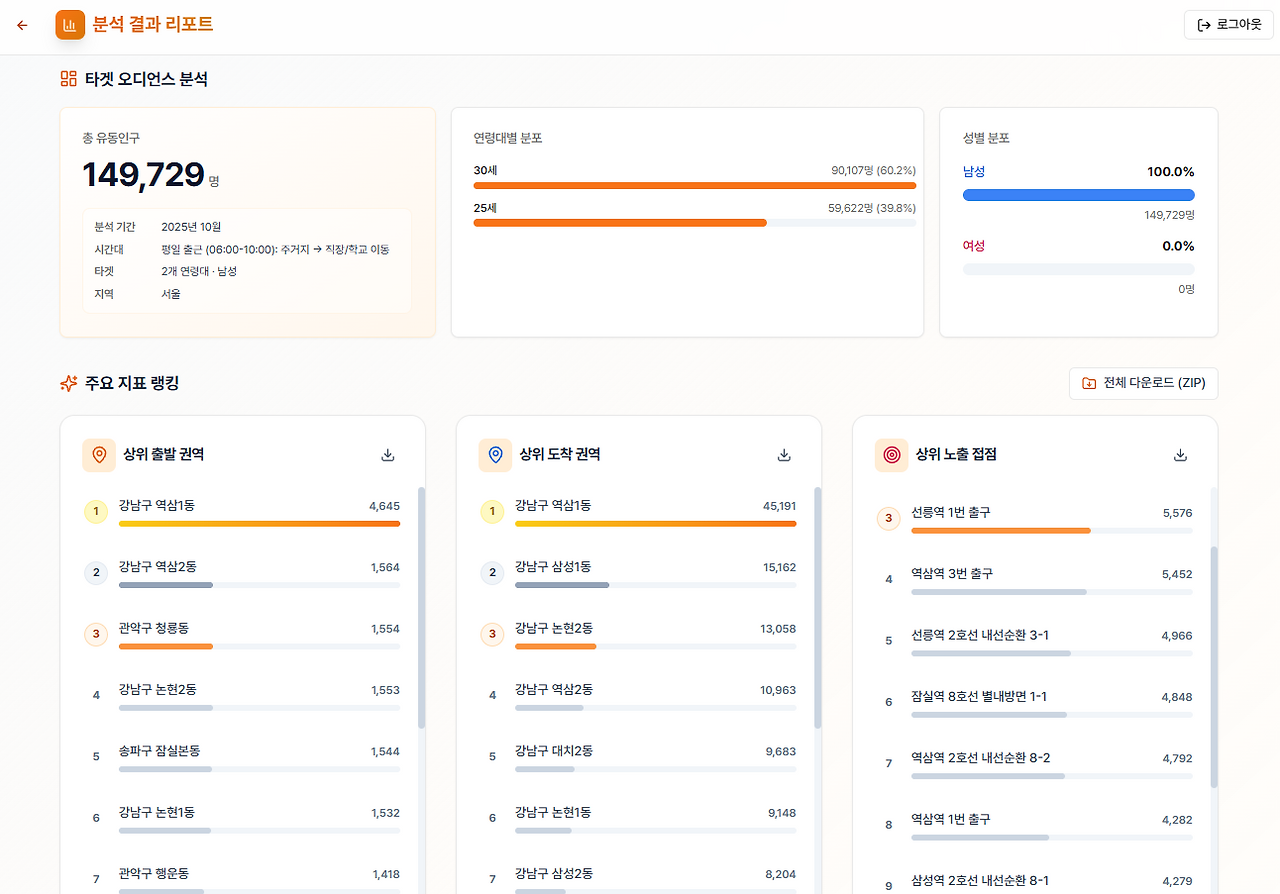Select rank 1 badge in 상위 출발 권역

point(96,512)
